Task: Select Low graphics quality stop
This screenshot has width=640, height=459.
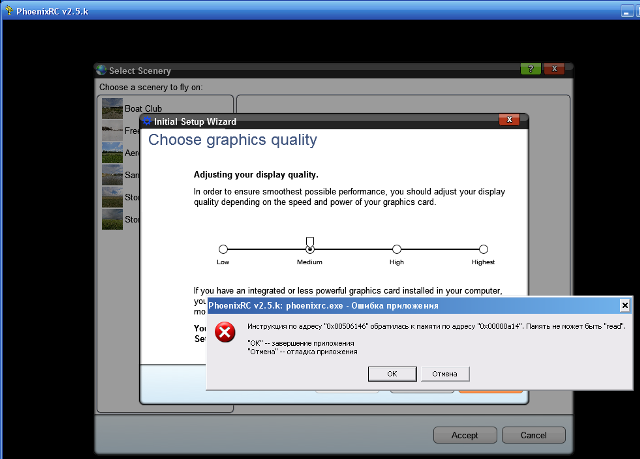Action: click(223, 249)
